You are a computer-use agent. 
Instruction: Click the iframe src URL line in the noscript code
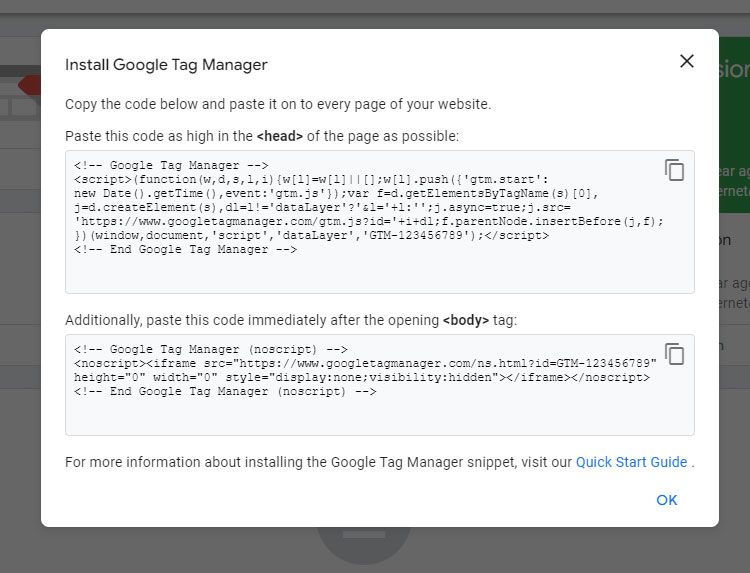[x=365, y=363]
